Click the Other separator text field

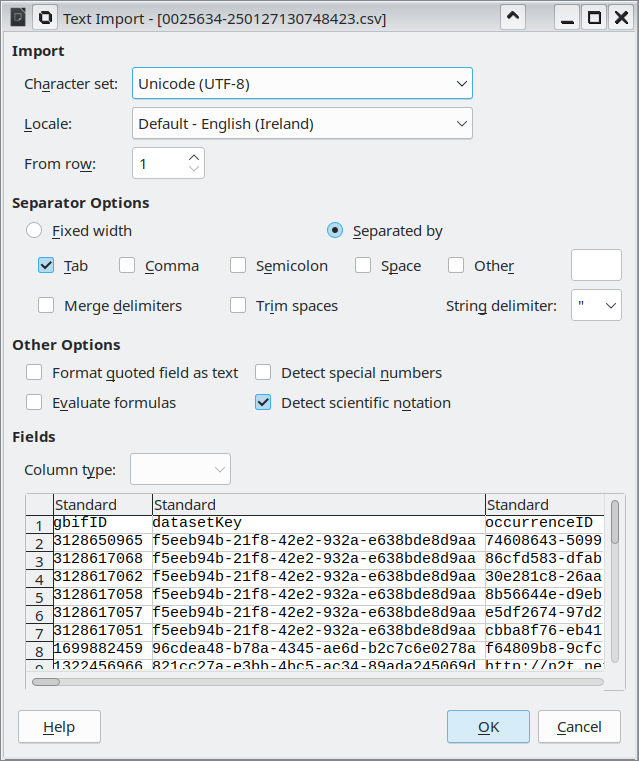596,266
